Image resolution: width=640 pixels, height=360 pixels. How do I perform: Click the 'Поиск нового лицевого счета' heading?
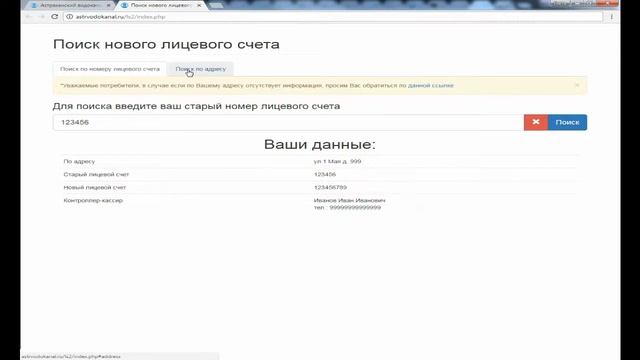[x=166, y=44]
